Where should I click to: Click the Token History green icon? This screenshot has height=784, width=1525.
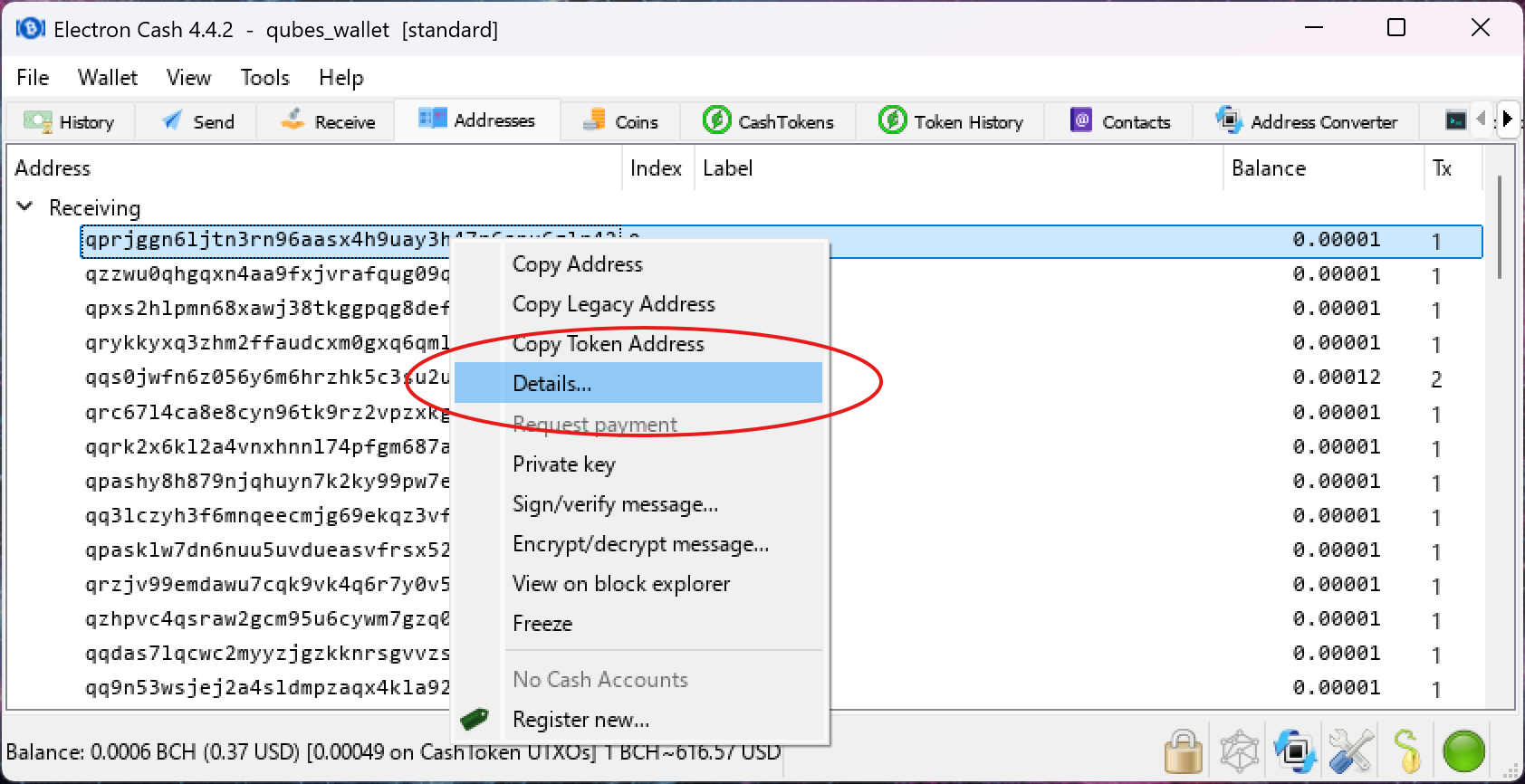pyautogui.click(x=892, y=120)
